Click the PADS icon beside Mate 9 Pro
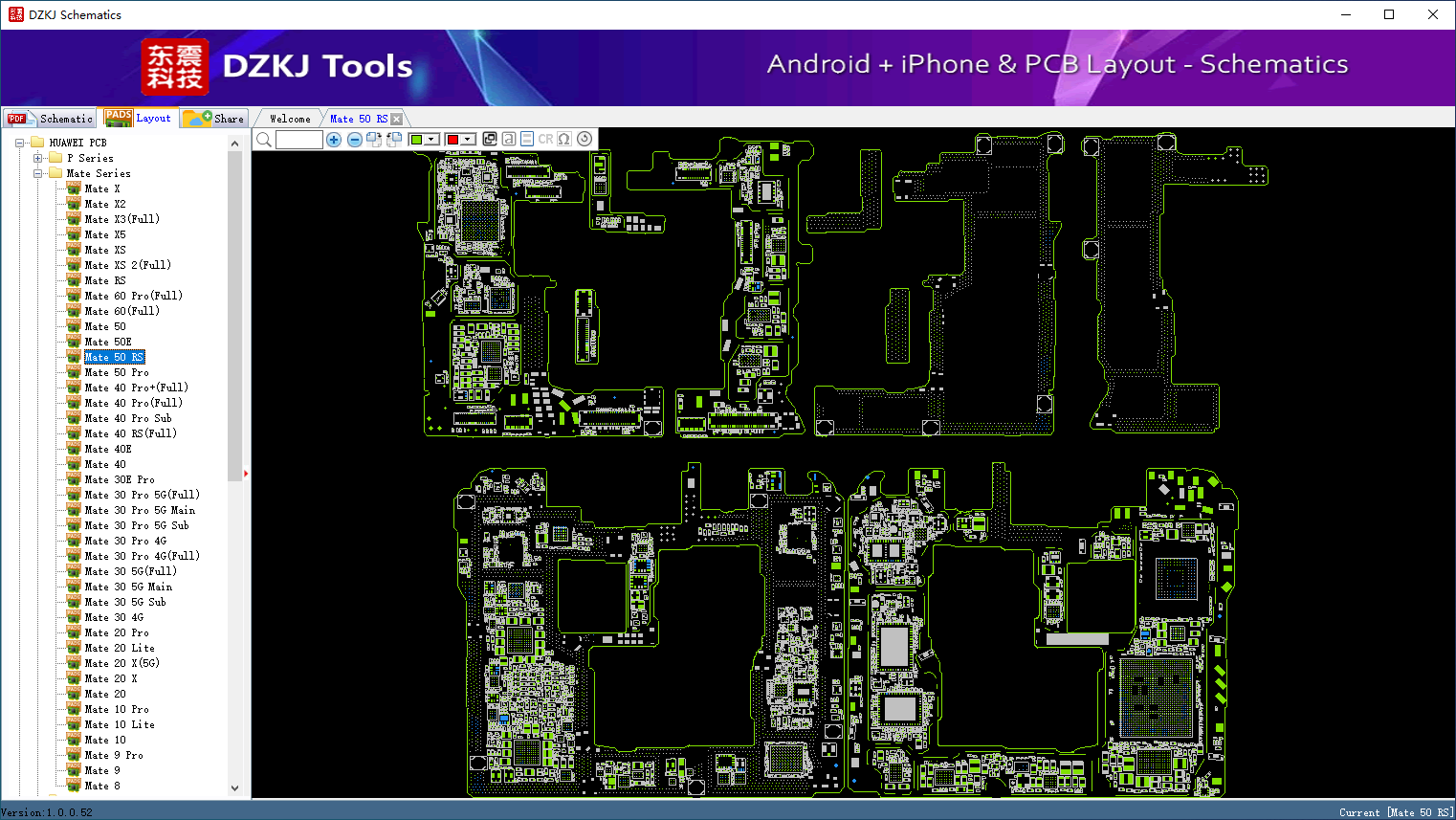The image size is (1456, 820). pyautogui.click(x=74, y=755)
